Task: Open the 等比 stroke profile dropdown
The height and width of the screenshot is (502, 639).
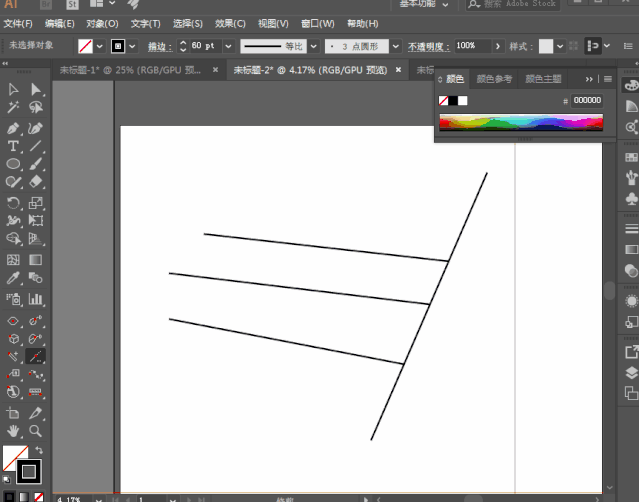Action: pos(313,46)
